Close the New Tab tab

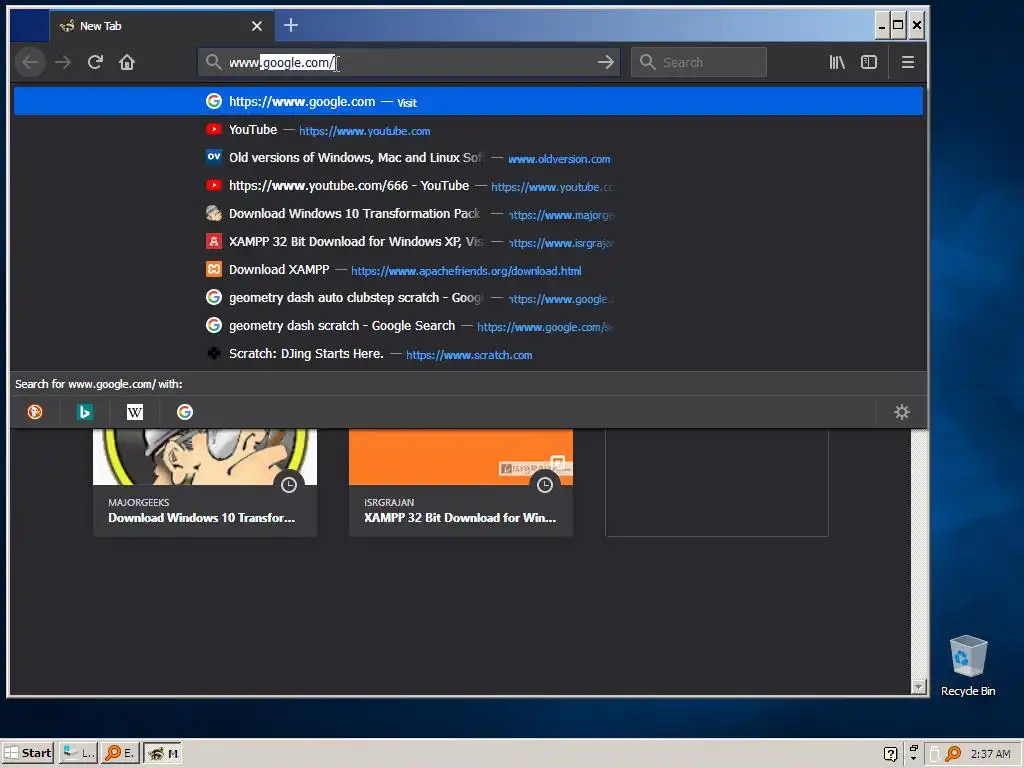(x=257, y=26)
